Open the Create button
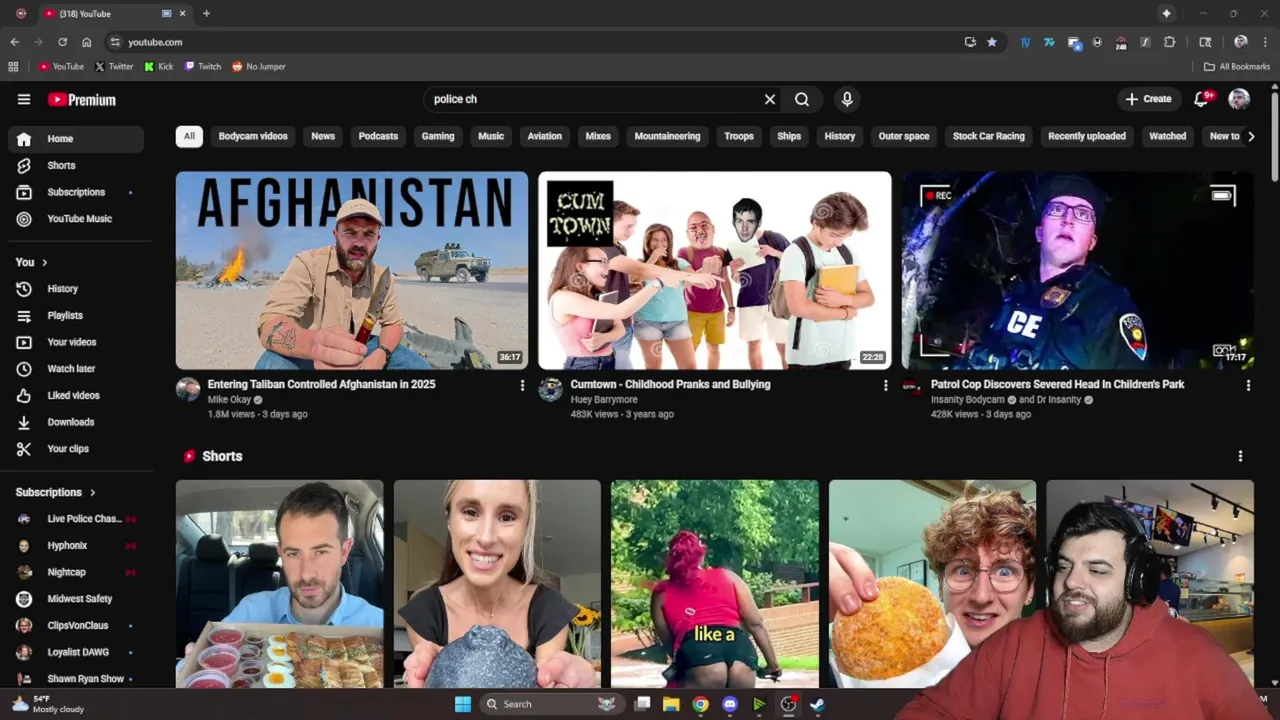Image resolution: width=1280 pixels, height=720 pixels. coord(1148,99)
